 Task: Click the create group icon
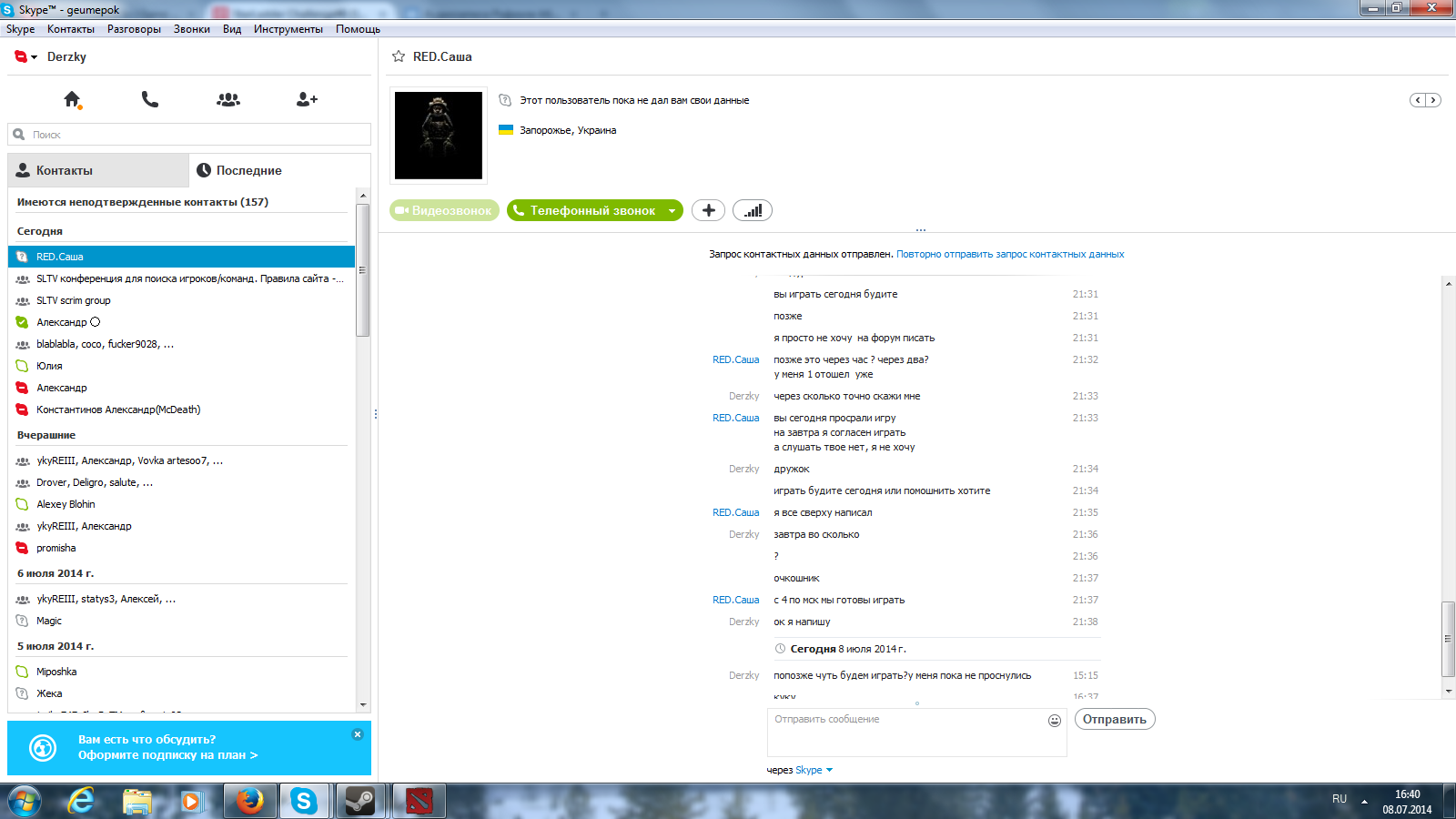[228, 99]
